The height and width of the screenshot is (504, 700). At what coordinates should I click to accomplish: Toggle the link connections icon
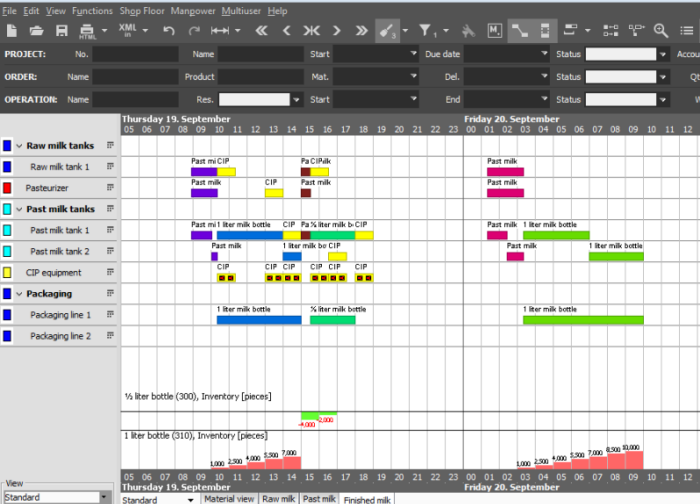pyautogui.click(x=520, y=31)
